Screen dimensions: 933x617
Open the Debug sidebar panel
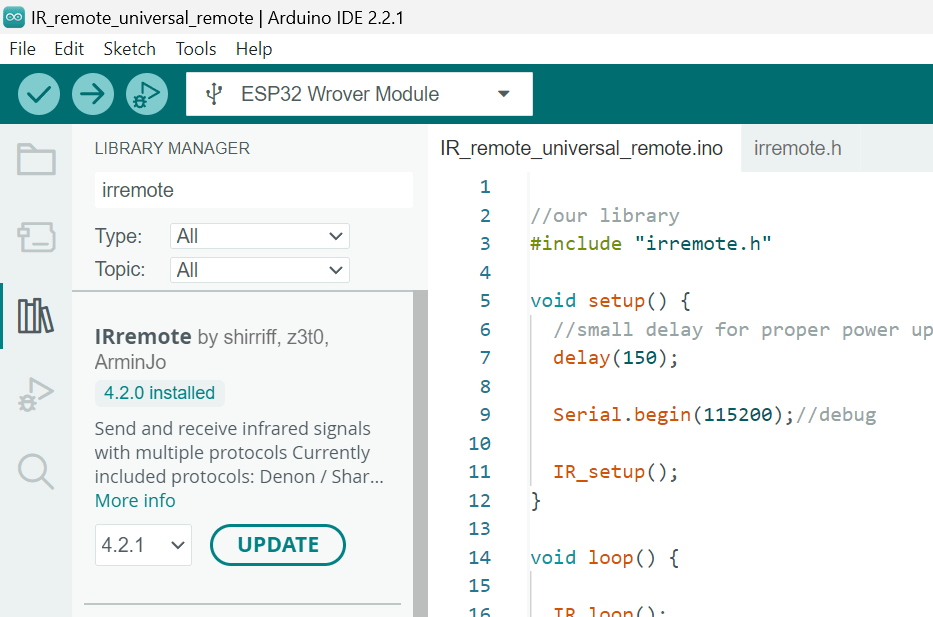pos(35,394)
